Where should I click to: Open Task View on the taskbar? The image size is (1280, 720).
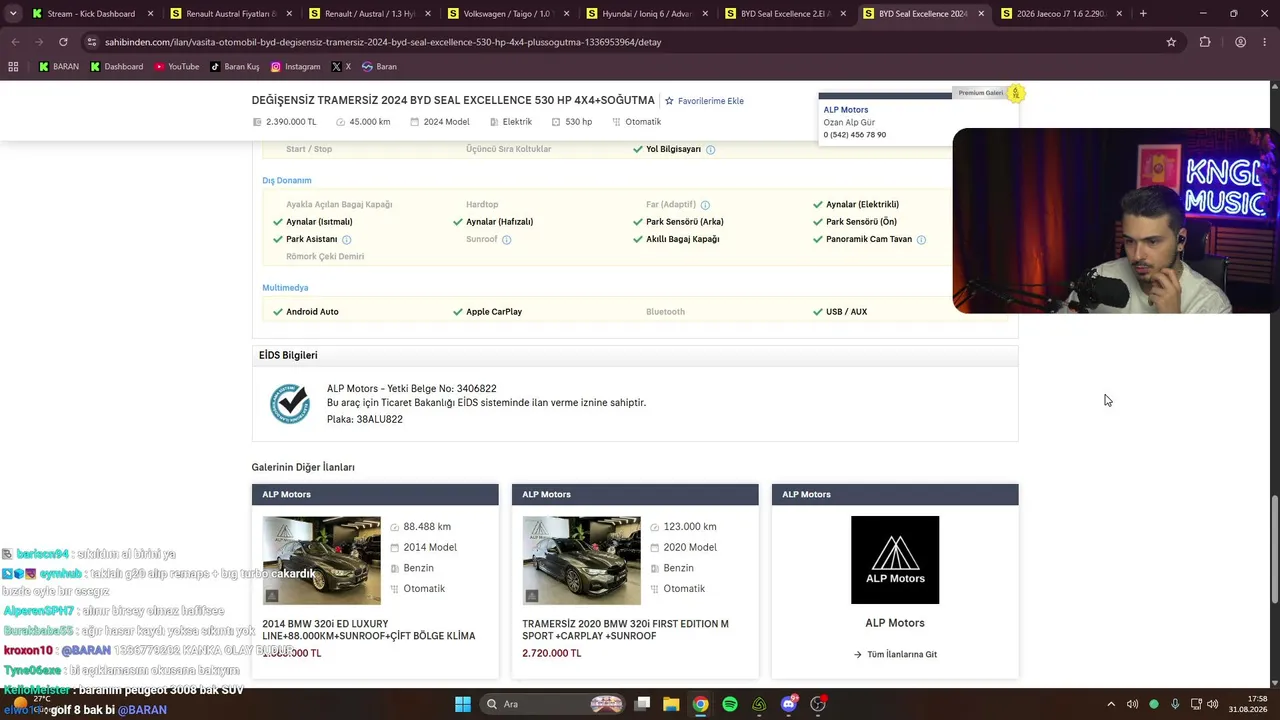(x=643, y=704)
